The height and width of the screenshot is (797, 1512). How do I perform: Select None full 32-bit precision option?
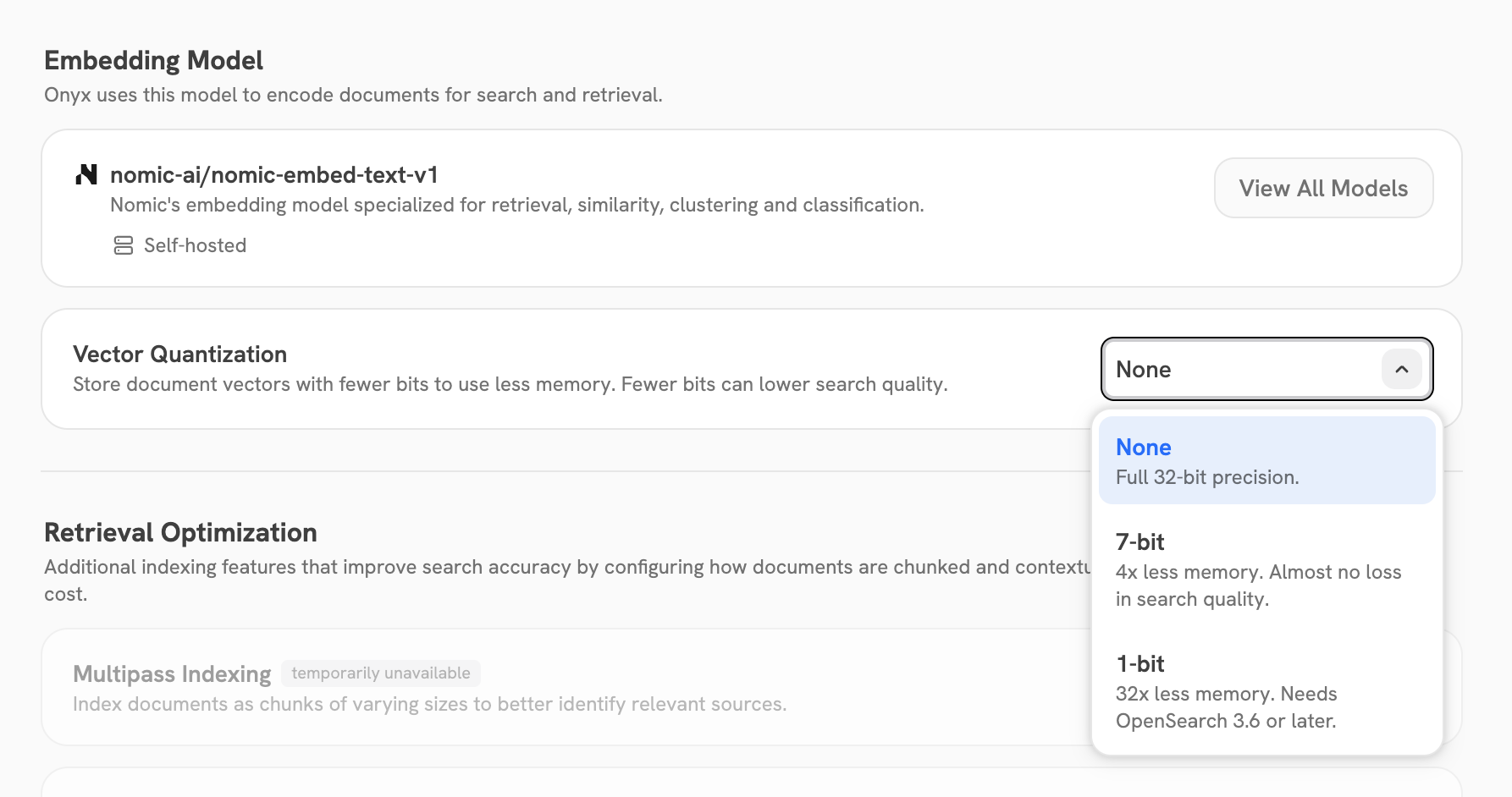[x=1266, y=460]
